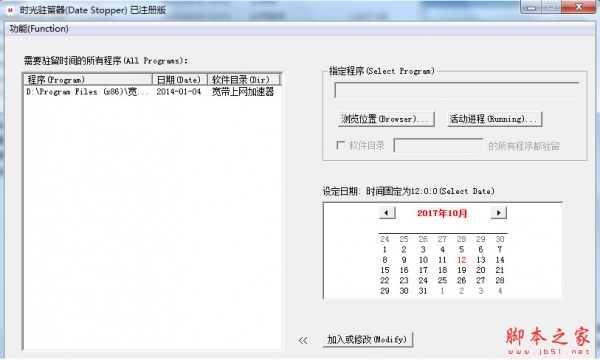Sort by 程序(Program) column header

pyautogui.click(x=88, y=80)
